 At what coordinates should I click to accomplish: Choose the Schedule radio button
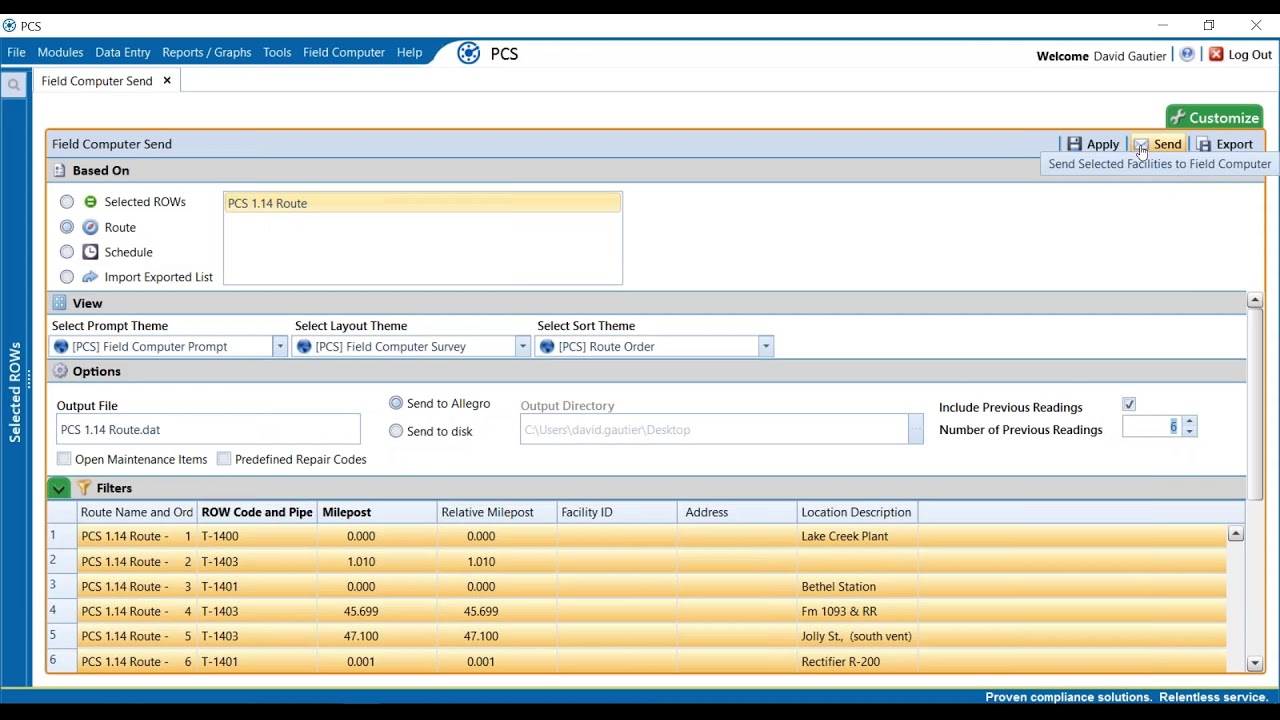click(x=67, y=252)
